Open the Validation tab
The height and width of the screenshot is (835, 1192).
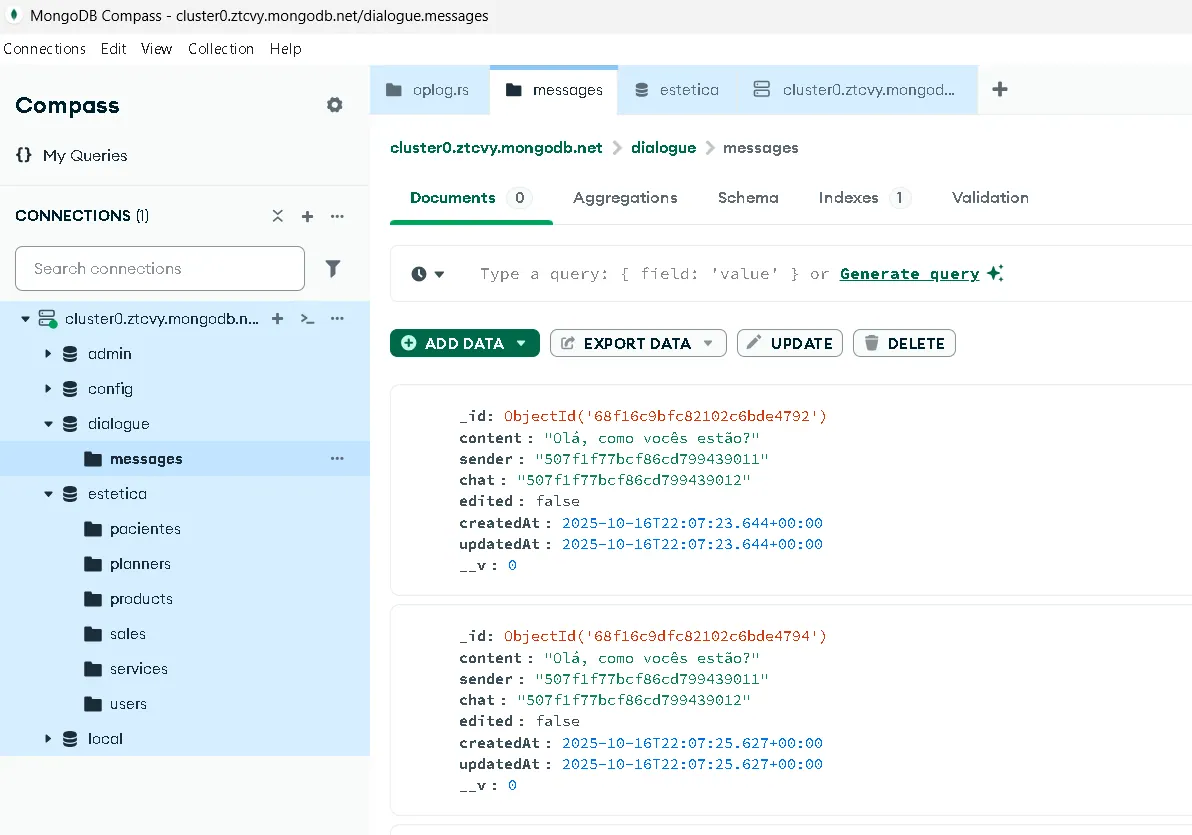pyautogui.click(x=990, y=198)
